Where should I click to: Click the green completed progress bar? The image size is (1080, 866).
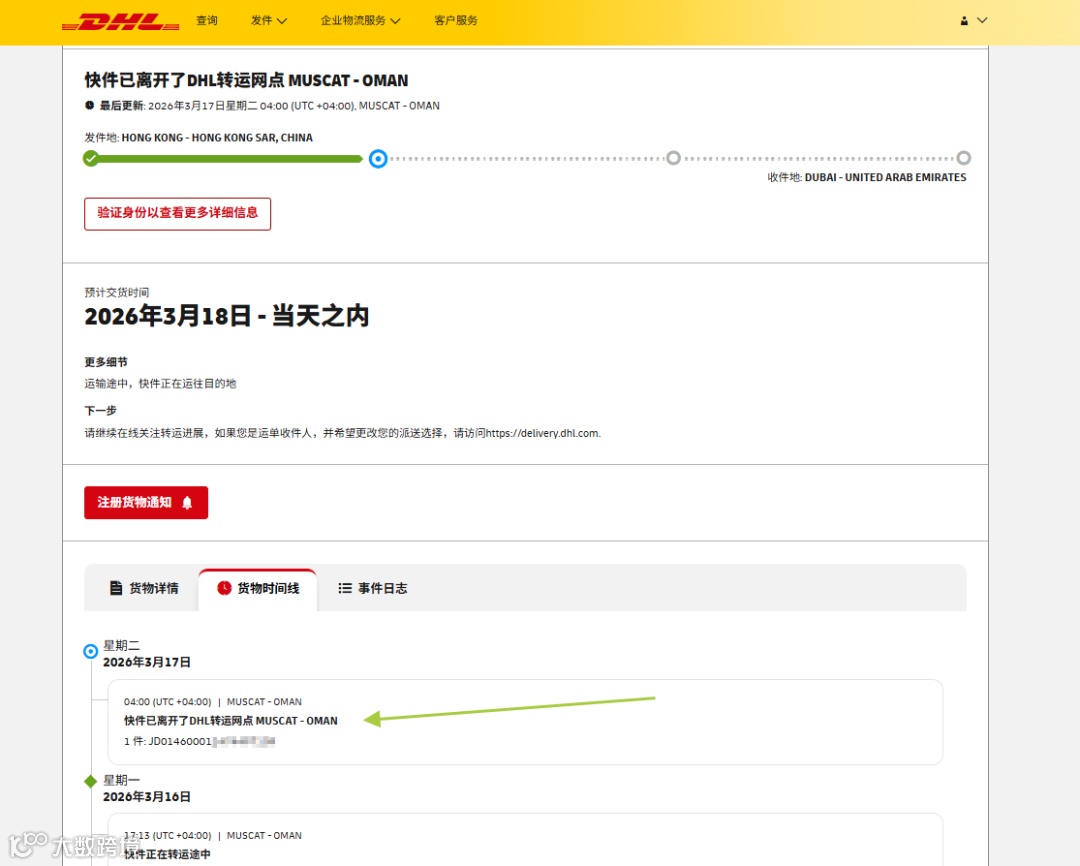230,159
